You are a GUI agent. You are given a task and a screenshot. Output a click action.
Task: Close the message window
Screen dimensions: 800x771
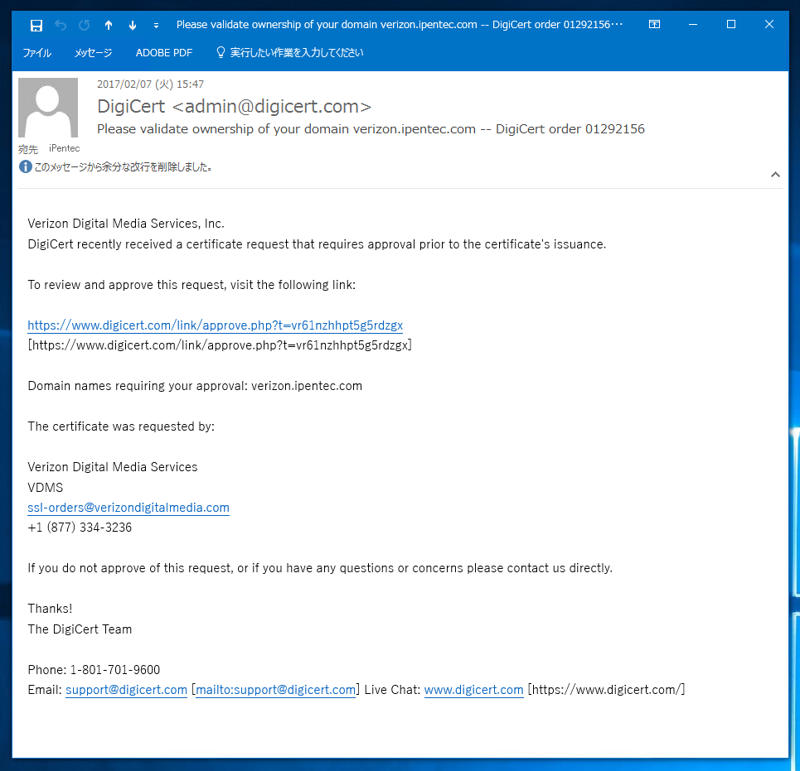[x=769, y=24]
